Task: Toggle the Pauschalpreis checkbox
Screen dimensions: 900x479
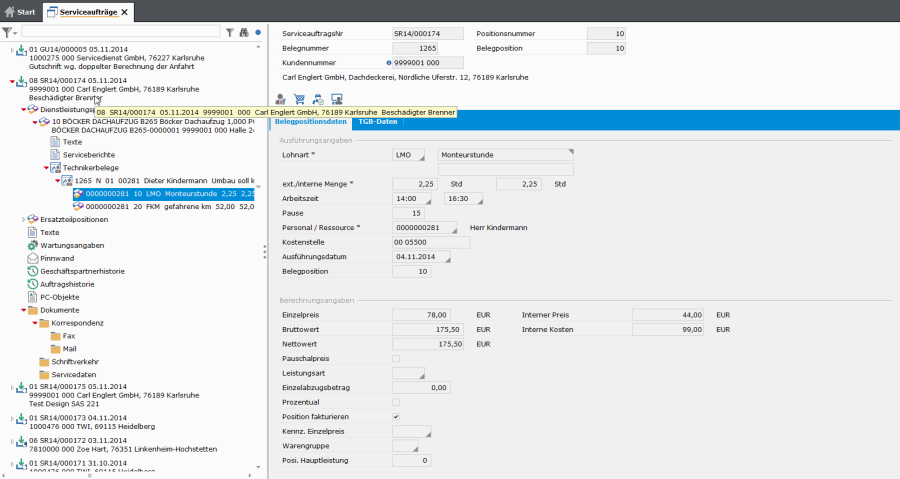Action: pyautogui.click(x=396, y=358)
